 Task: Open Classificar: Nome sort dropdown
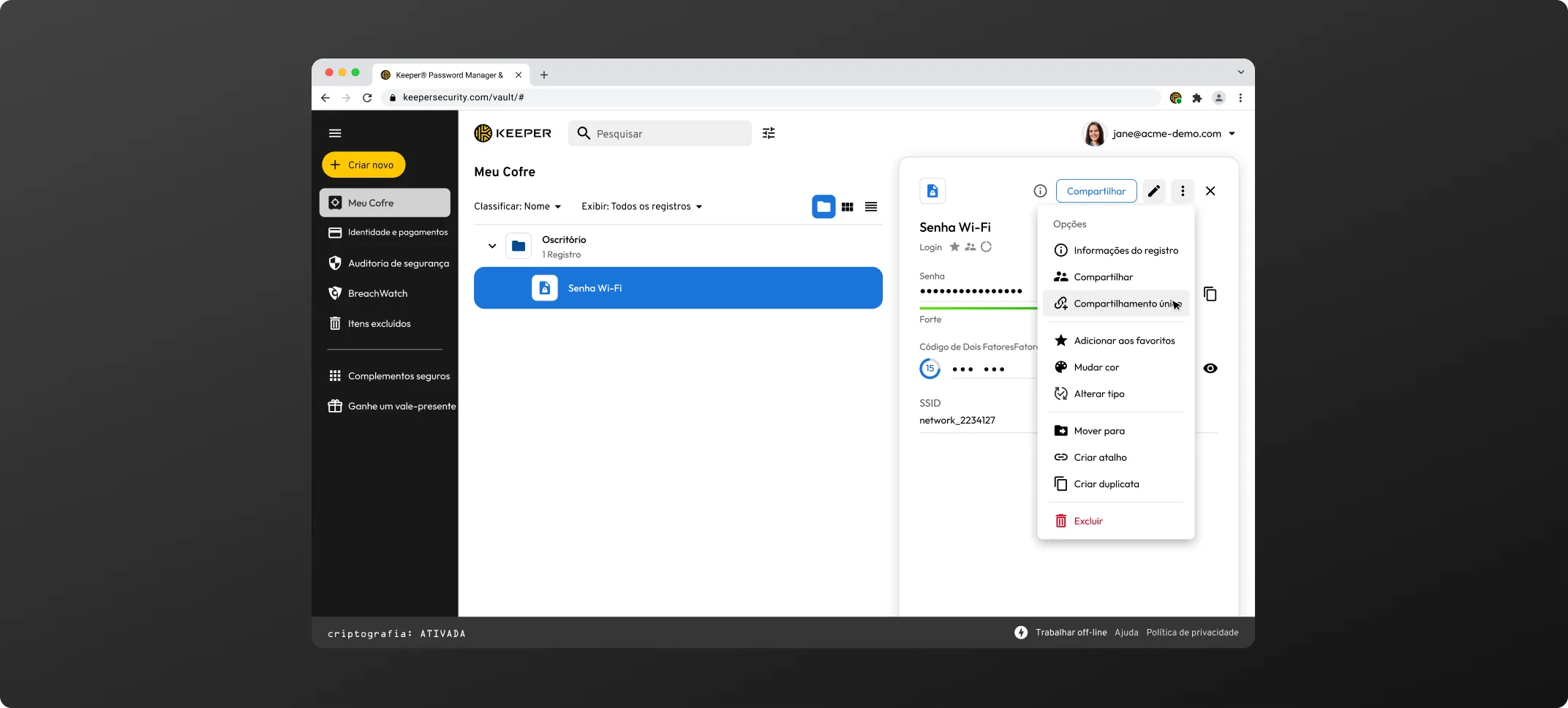point(517,206)
